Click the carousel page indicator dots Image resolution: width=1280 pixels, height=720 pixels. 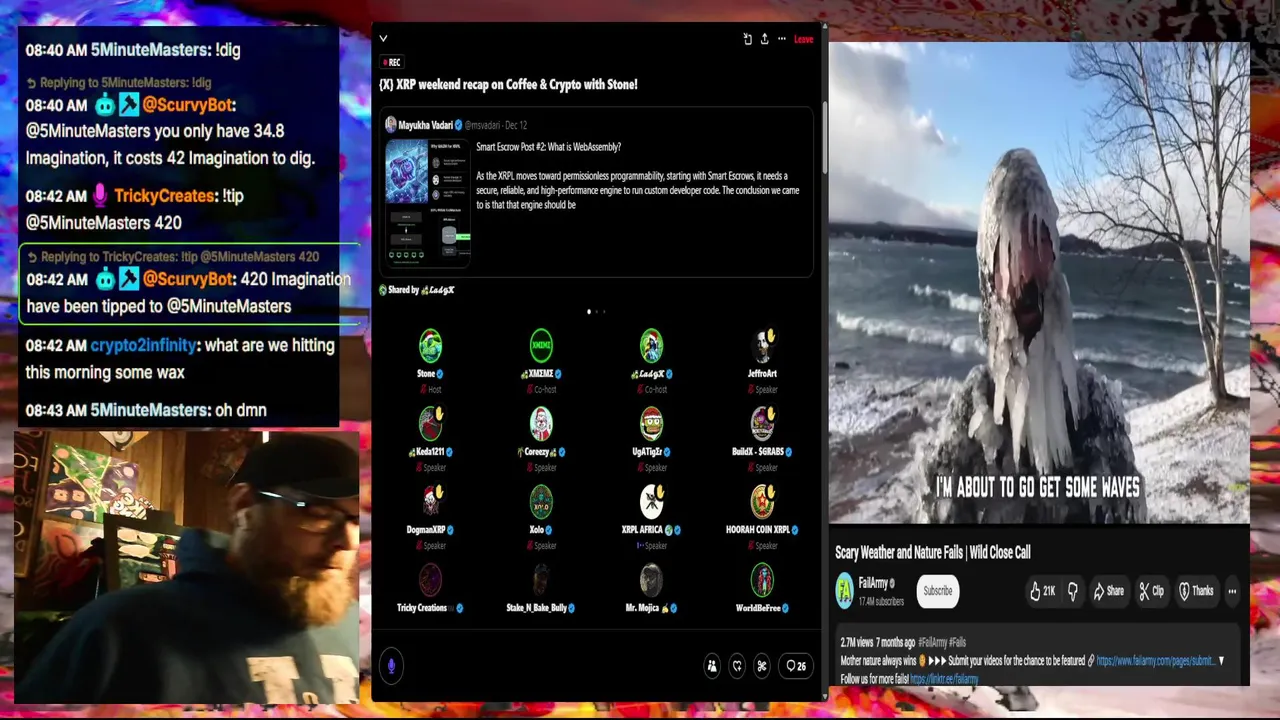[596, 311]
